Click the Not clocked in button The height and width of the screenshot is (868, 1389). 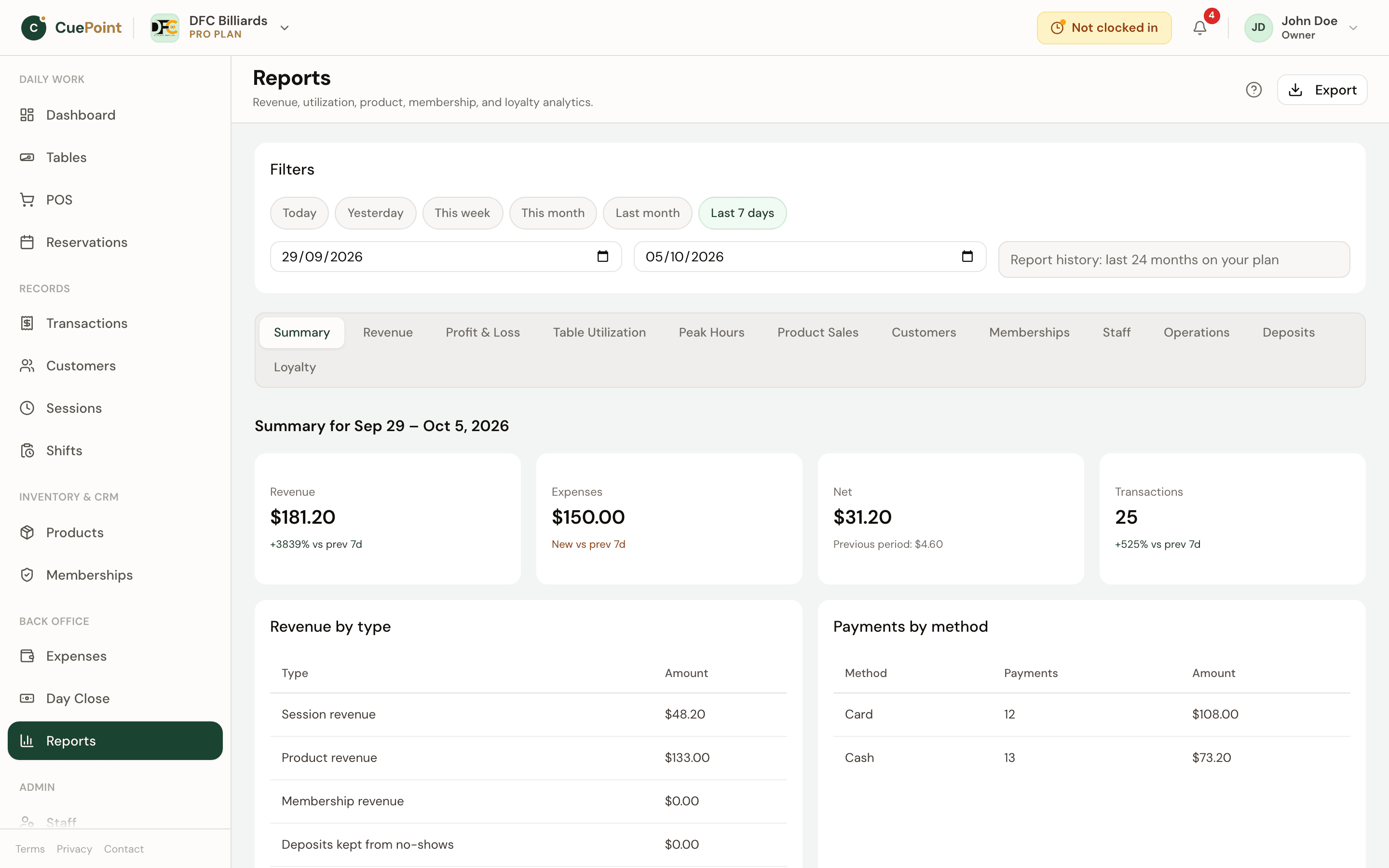pyautogui.click(x=1104, y=27)
